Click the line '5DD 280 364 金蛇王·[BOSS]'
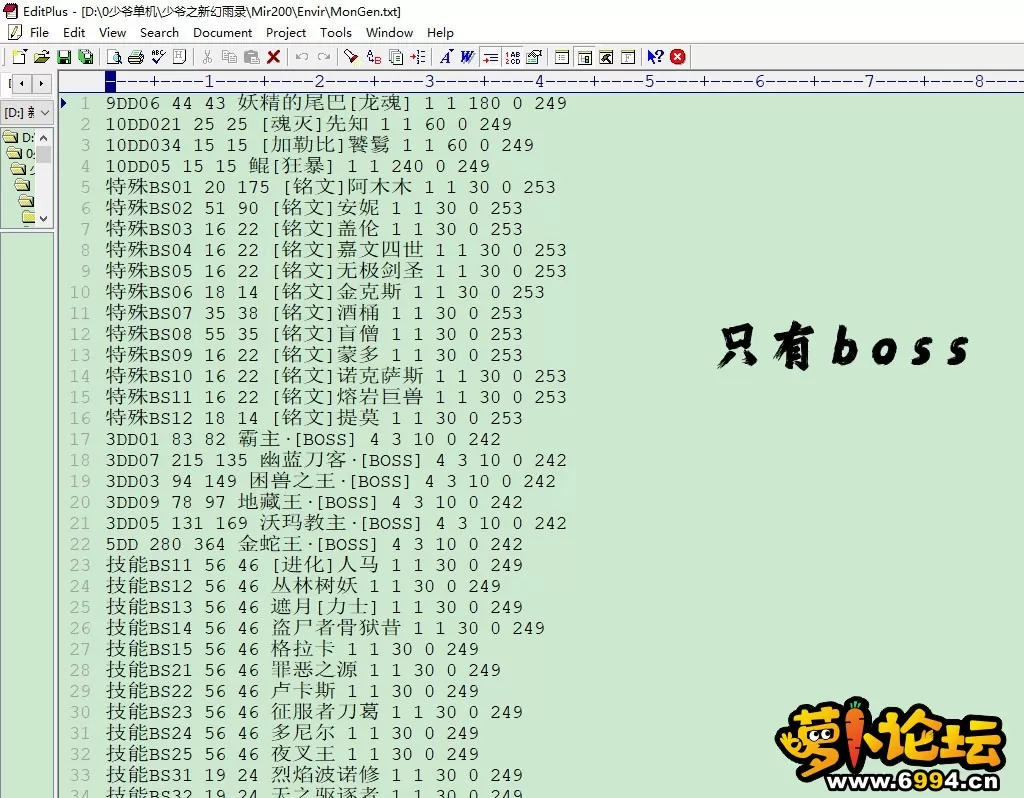The height and width of the screenshot is (798, 1024). tap(314, 544)
